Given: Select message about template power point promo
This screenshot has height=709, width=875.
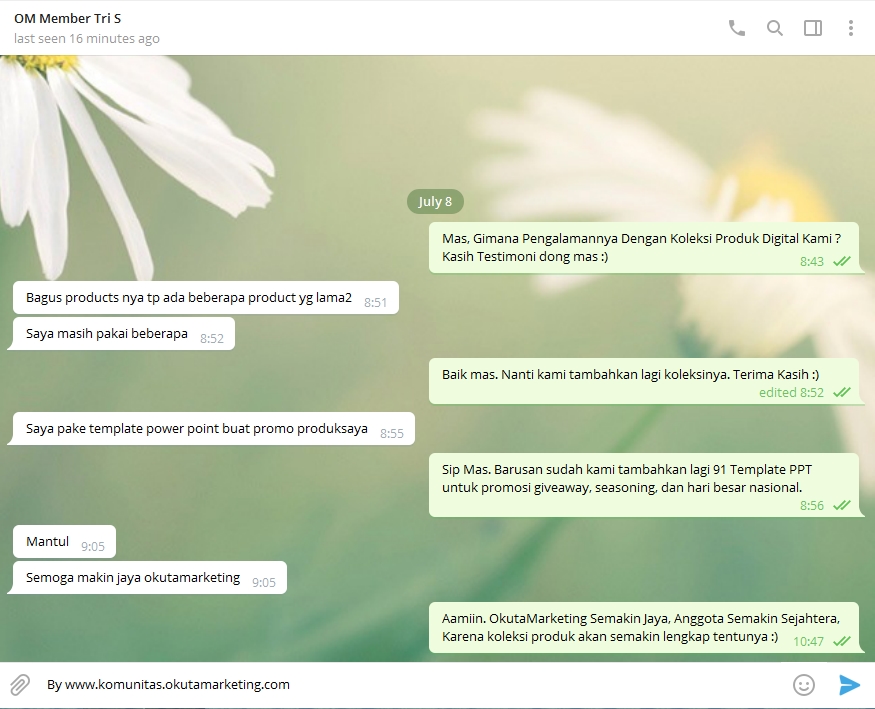Looking at the screenshot, I should coord(213,429).
